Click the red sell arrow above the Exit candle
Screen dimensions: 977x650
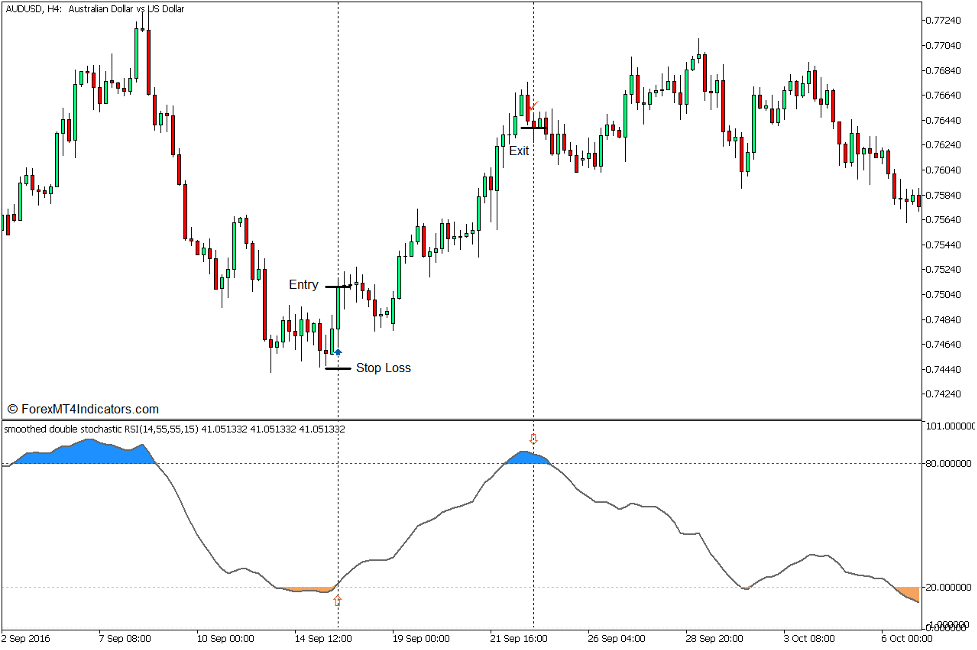(x=536, y=104)
